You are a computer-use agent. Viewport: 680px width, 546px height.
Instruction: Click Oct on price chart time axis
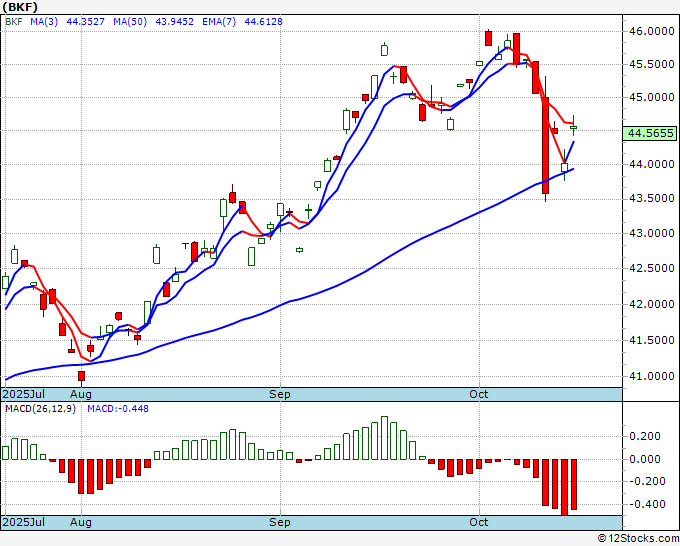[x=479, y=394]
